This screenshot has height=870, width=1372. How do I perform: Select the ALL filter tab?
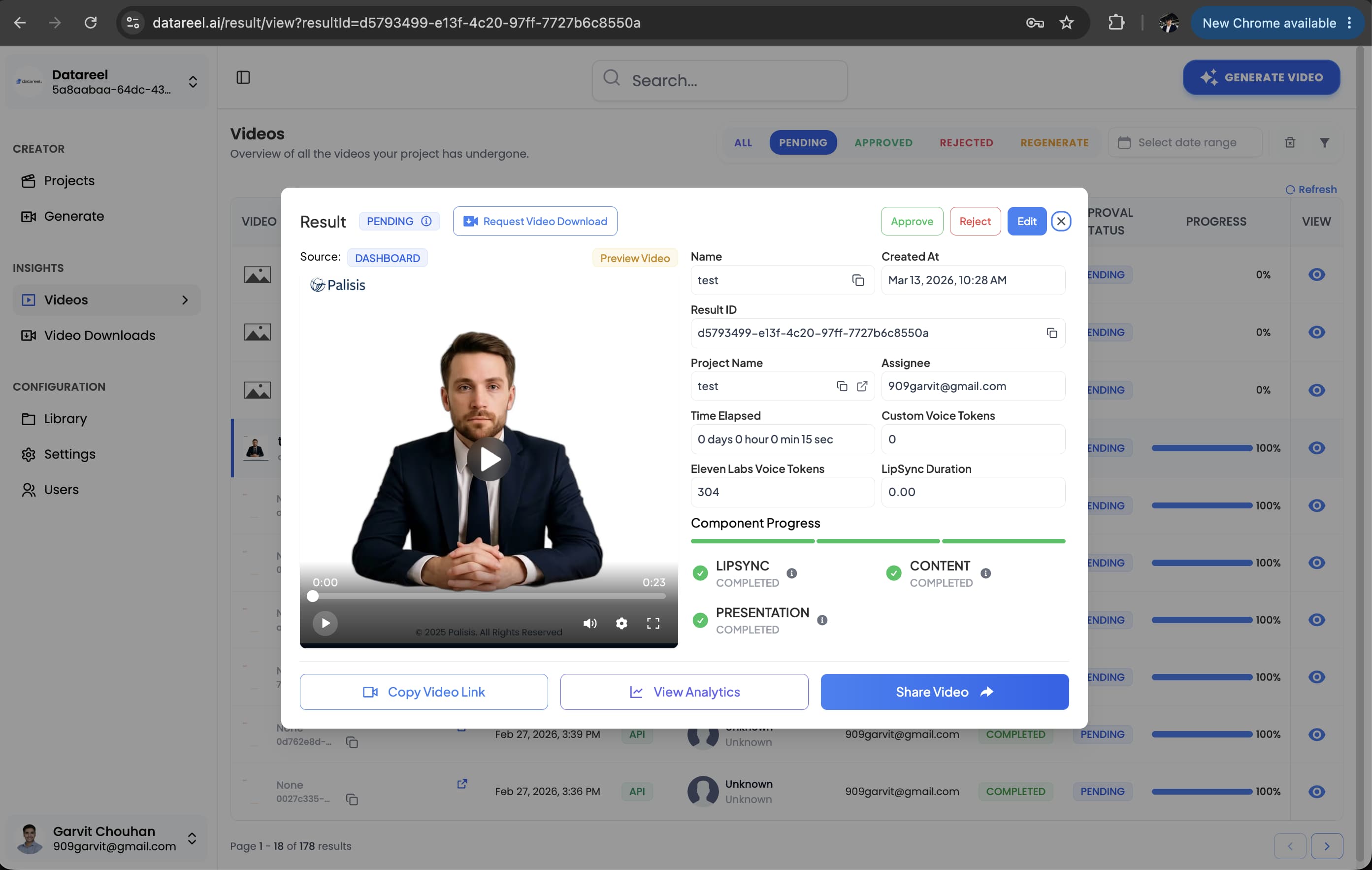(743, 142)
